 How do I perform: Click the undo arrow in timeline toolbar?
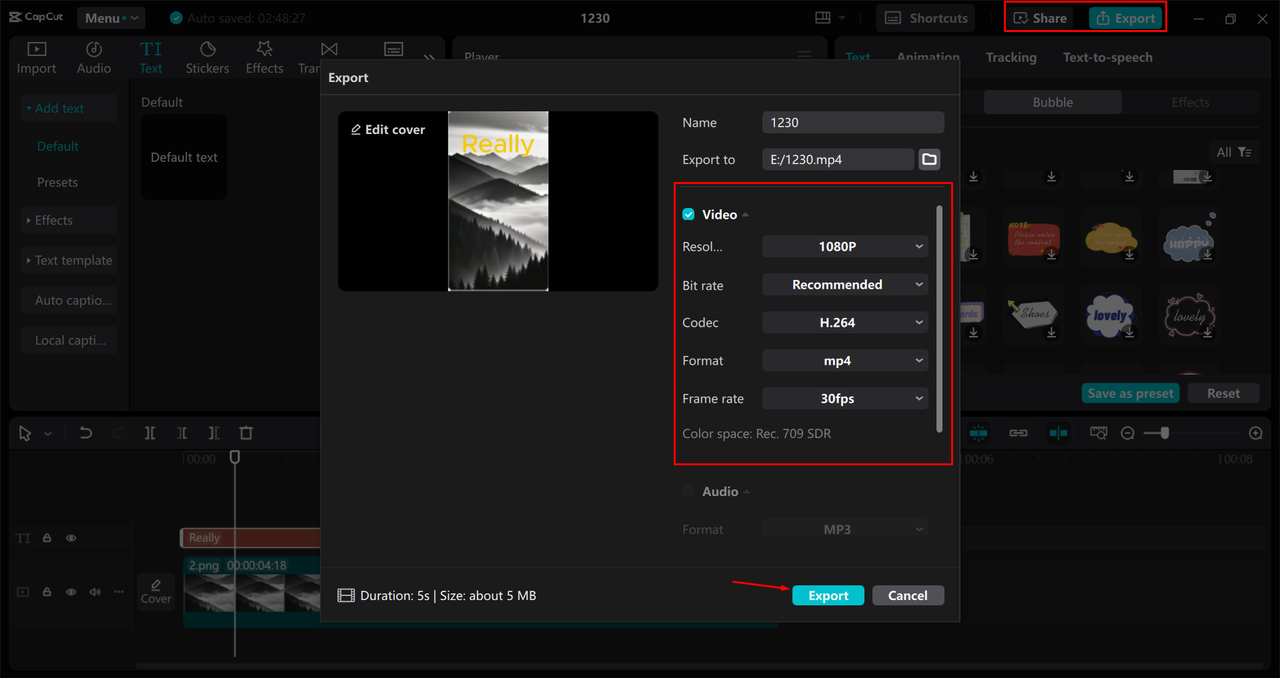point(86,433)
